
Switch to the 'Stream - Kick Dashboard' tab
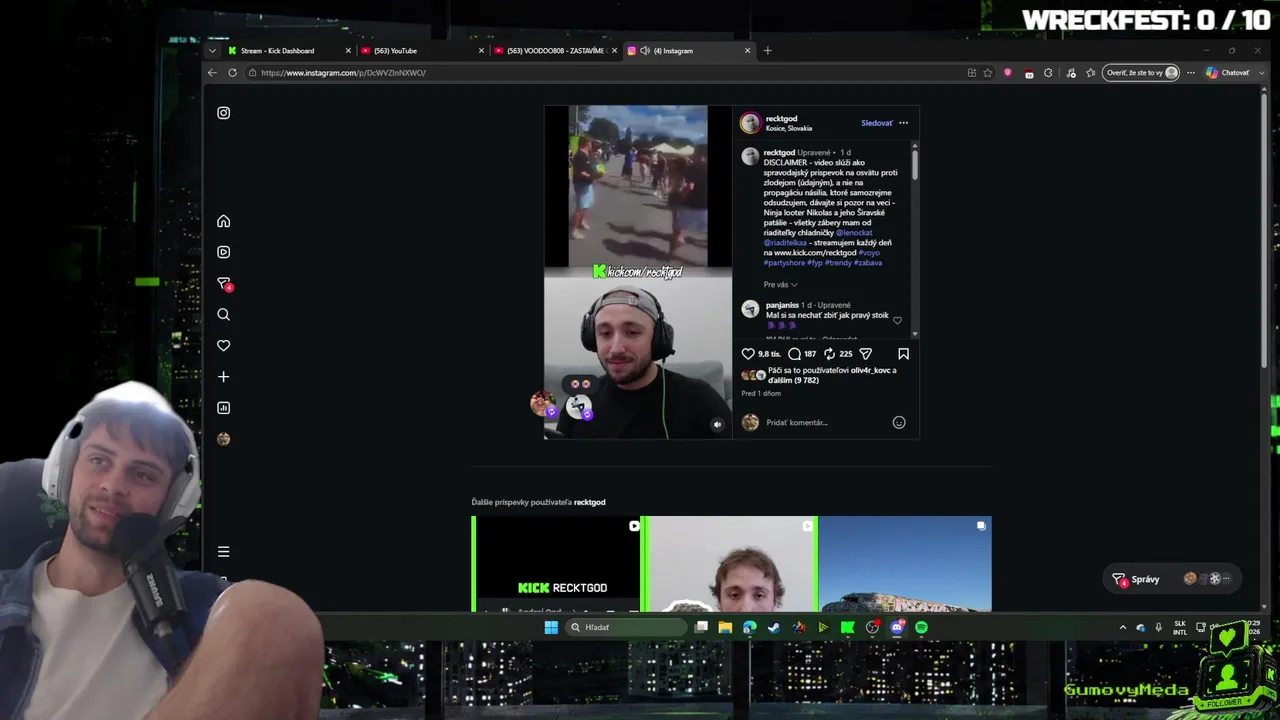pos(287,51)
